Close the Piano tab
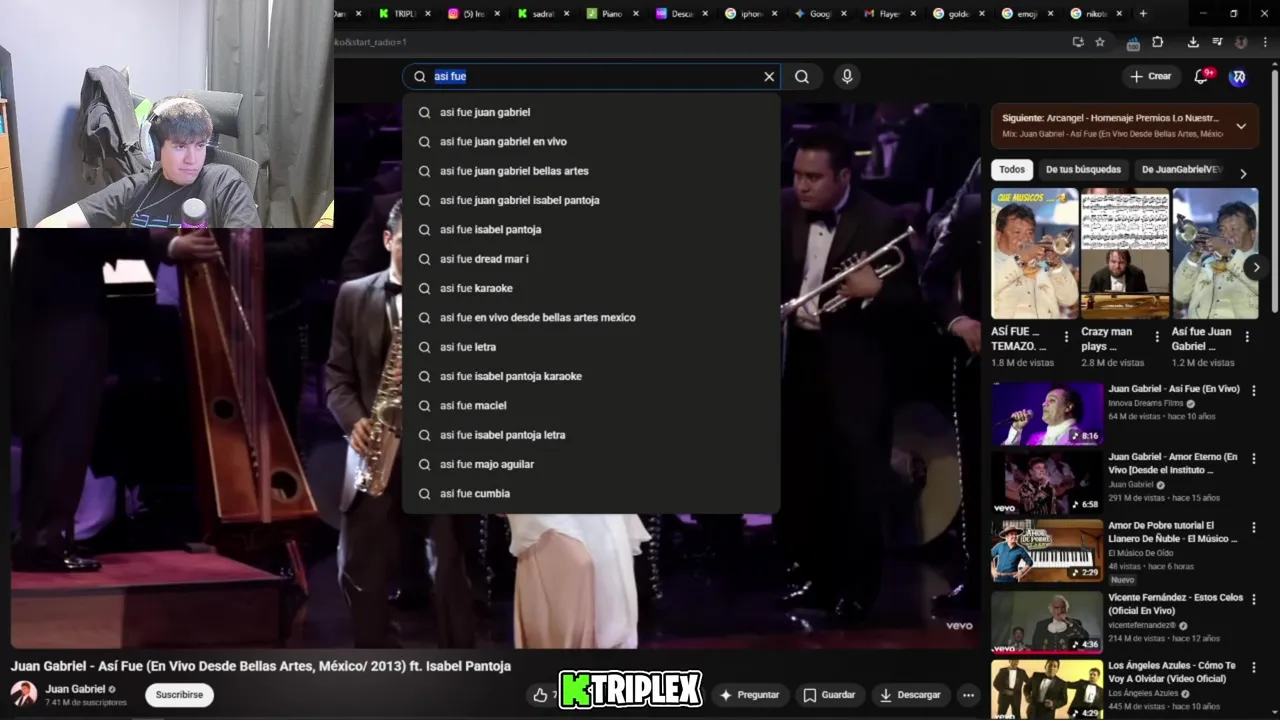 pos(635,13)
